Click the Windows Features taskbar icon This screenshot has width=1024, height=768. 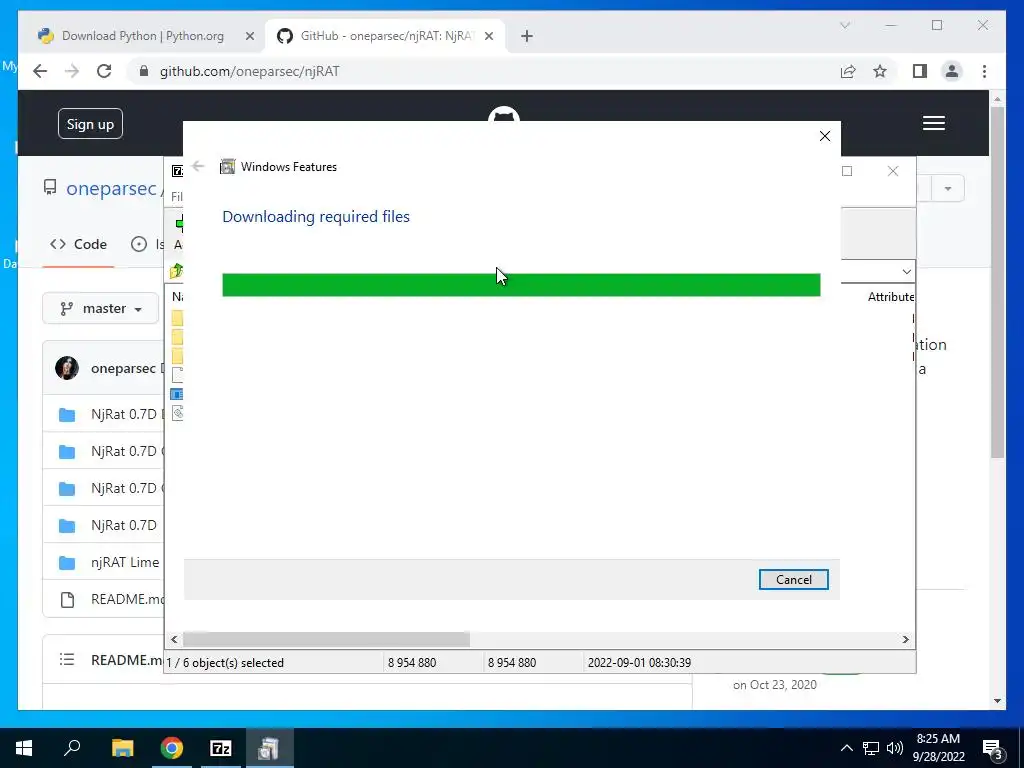(x=269, y=748)
